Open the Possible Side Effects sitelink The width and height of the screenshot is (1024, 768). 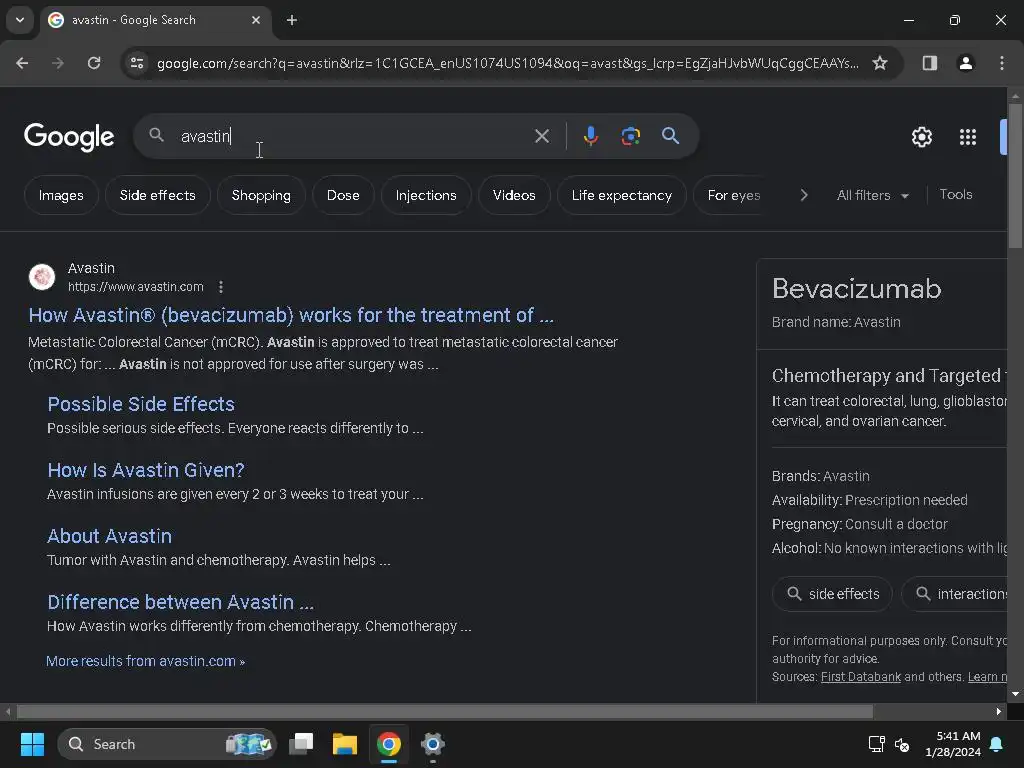click(x=141, y=404)
